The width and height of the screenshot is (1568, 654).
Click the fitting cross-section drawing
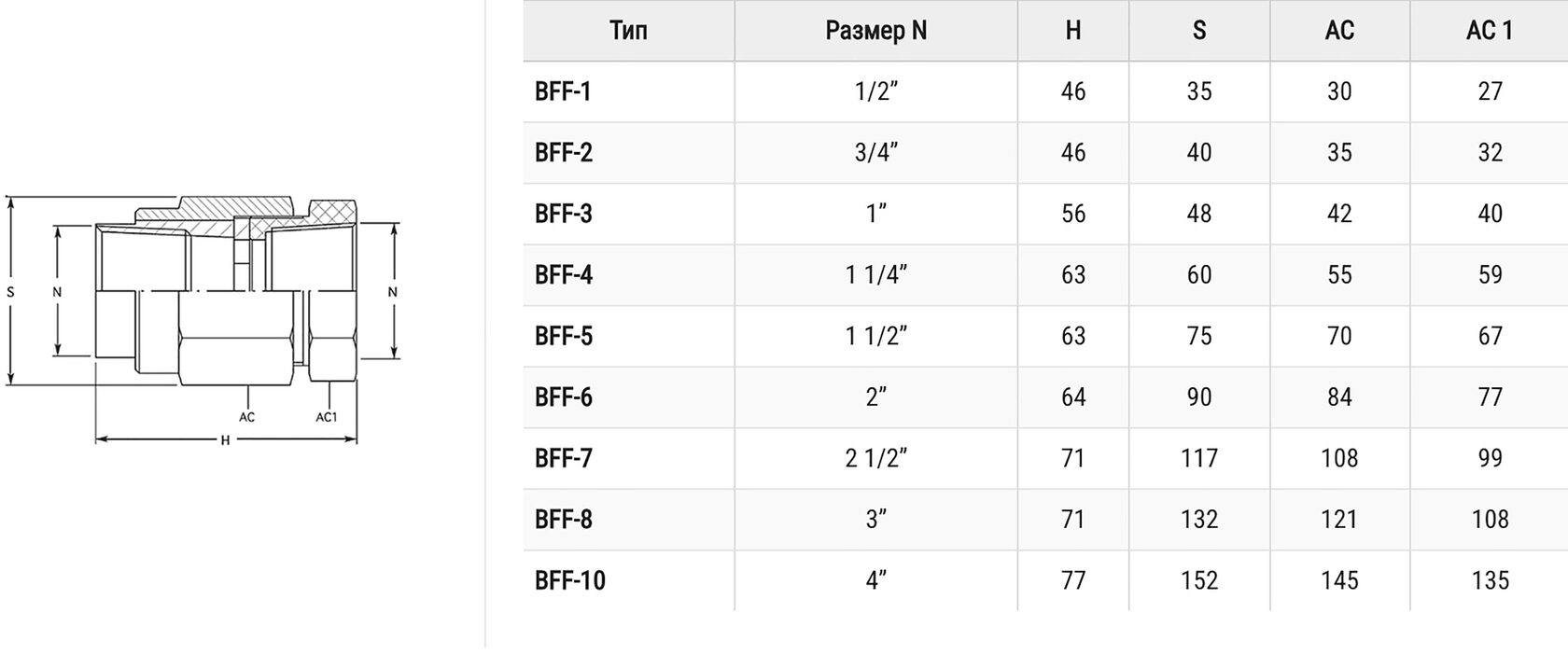click(226, 291)
